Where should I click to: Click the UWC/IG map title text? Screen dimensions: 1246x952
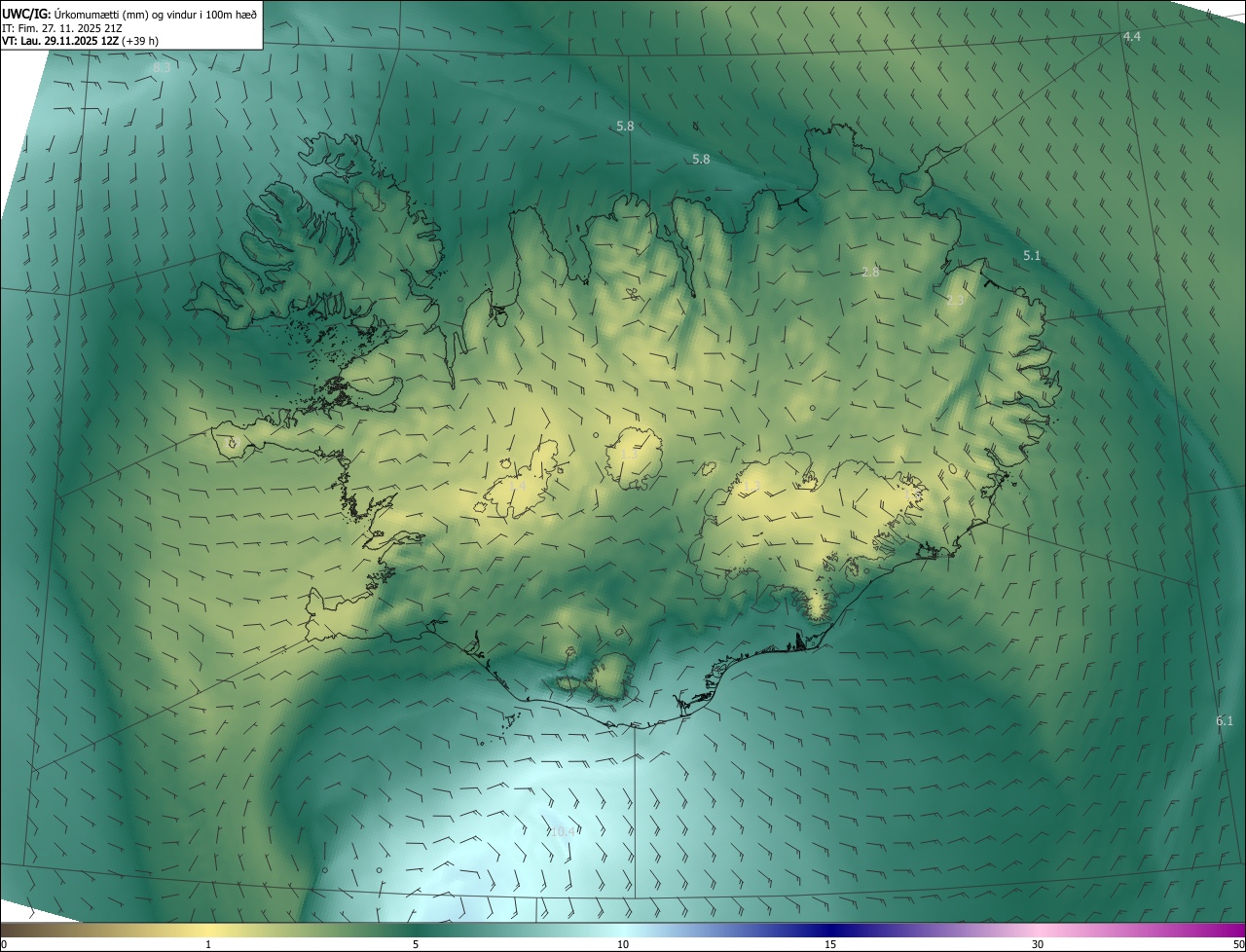click(129, 14)
